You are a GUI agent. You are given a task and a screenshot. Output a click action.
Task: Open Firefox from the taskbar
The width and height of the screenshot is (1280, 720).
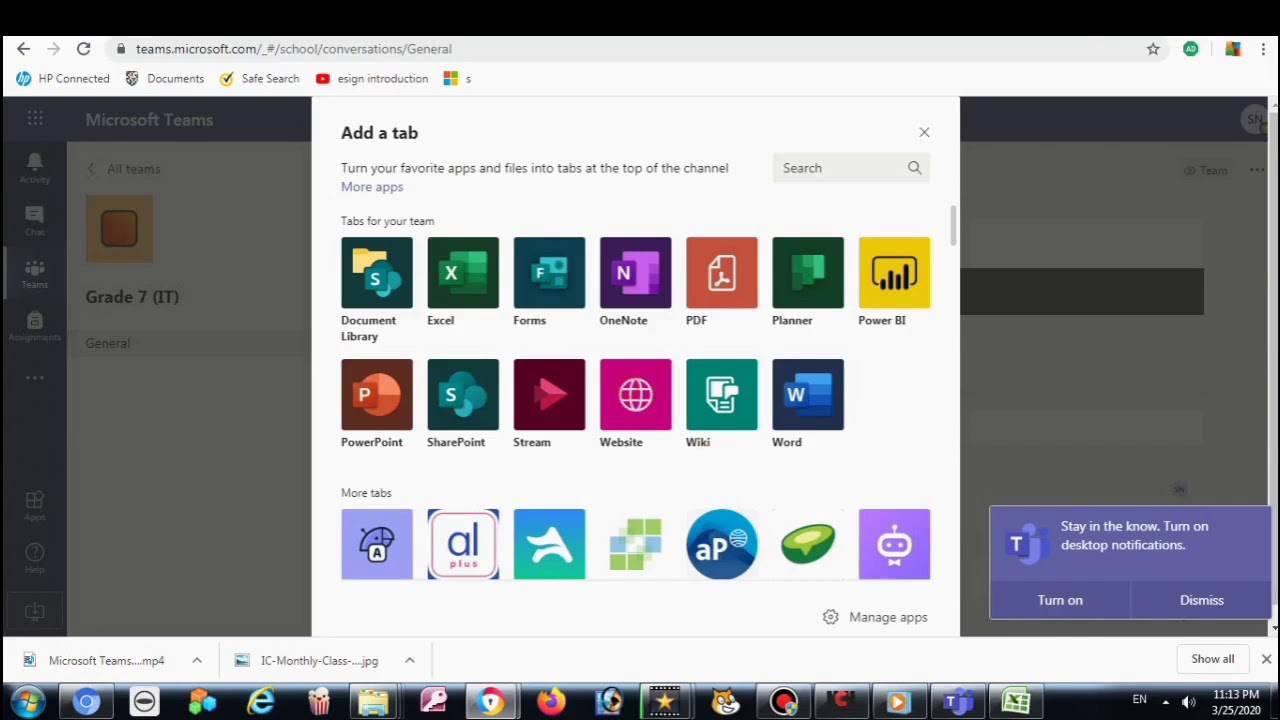pos(550,702)
